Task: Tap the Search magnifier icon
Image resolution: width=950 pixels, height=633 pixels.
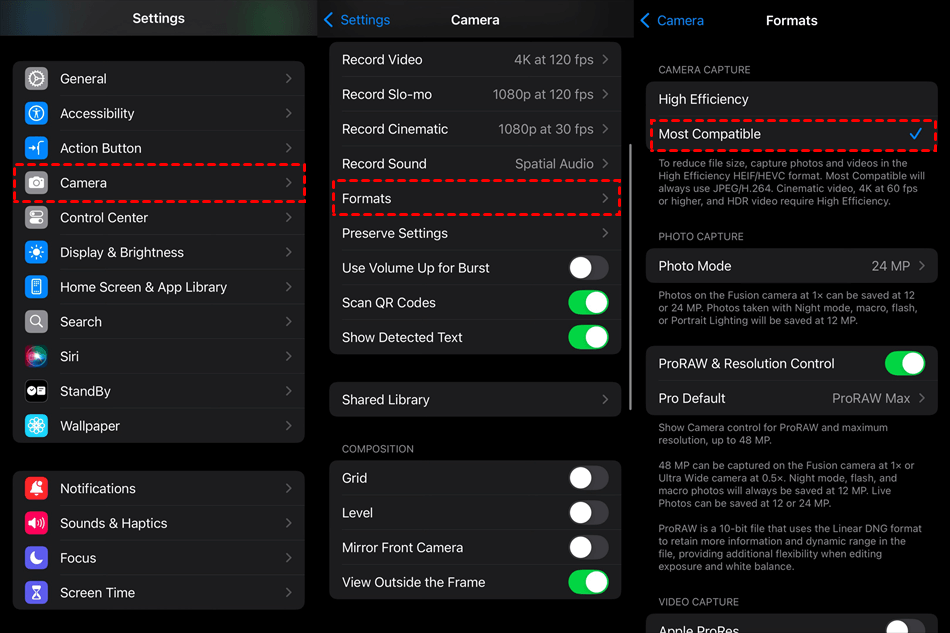Action: tap(36, 322)
